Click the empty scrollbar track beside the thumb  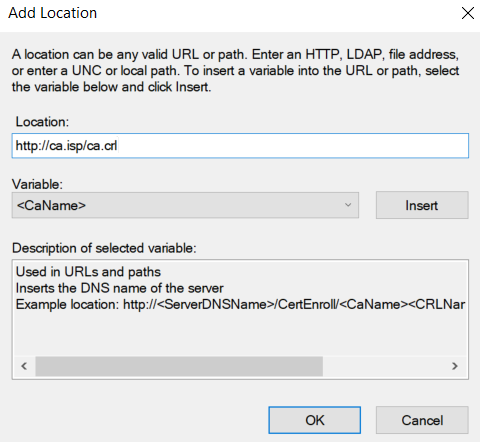click(383, 366)
